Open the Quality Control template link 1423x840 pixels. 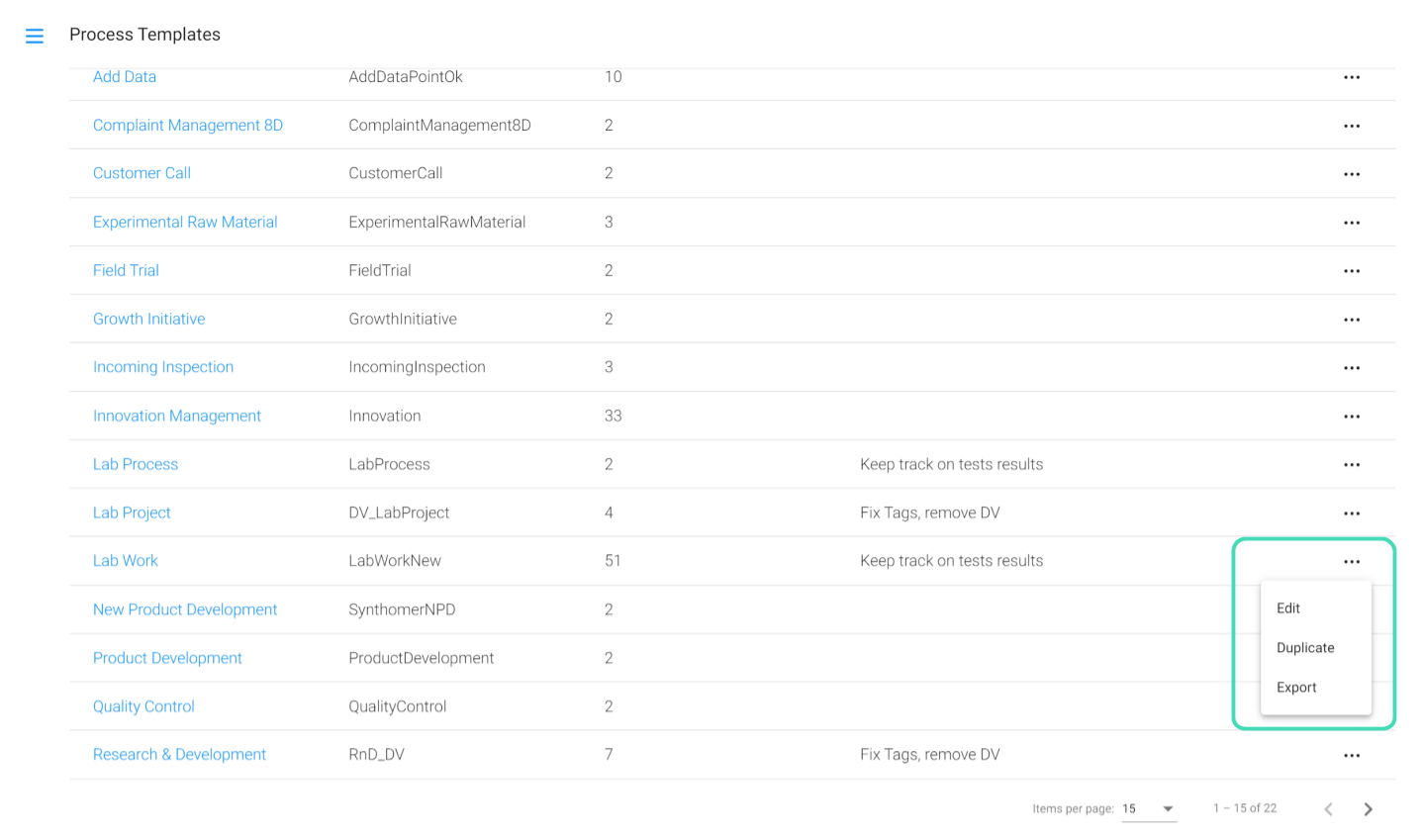click(x=143, y=706)
